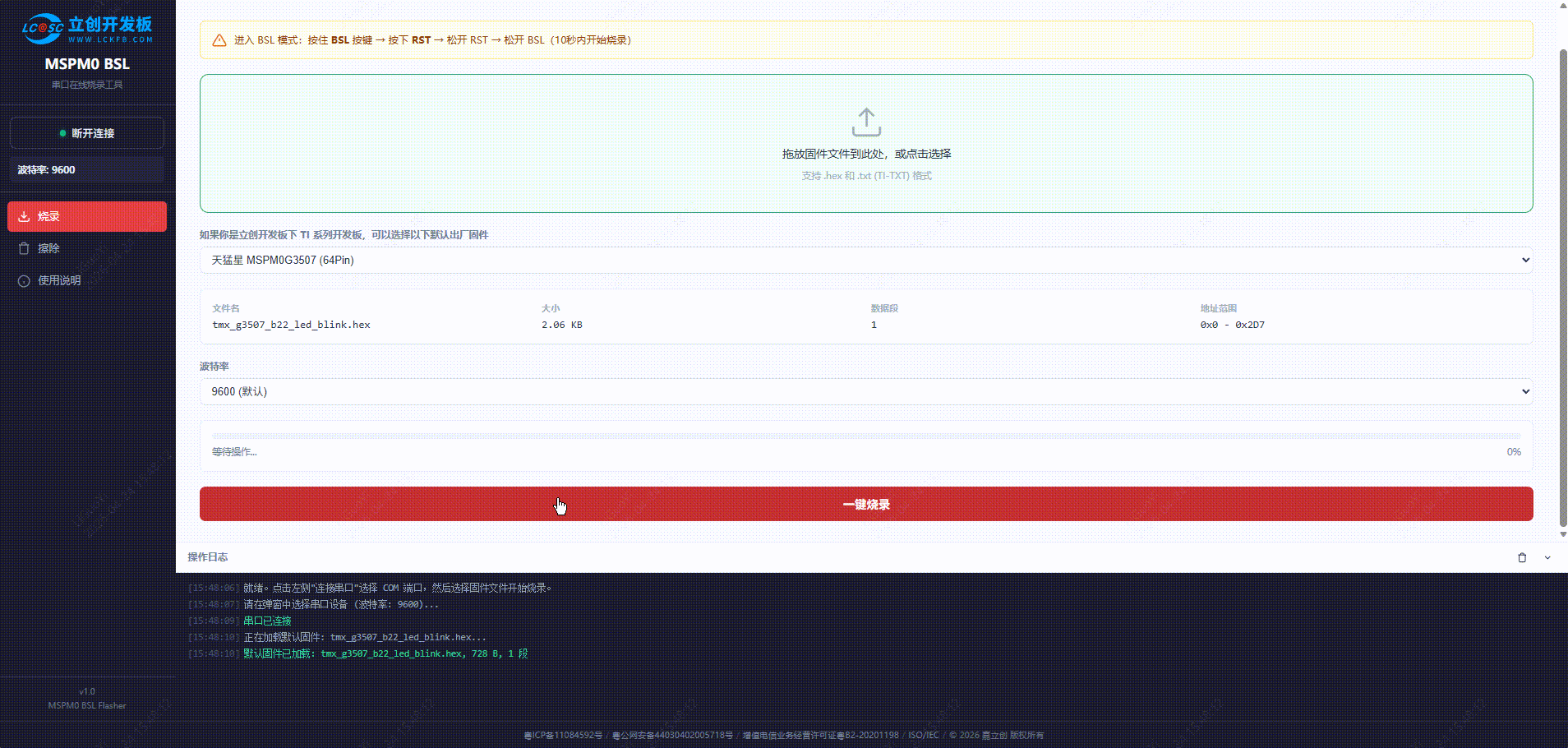Click the MSPM0 BSL title

[x=87, y=64]
